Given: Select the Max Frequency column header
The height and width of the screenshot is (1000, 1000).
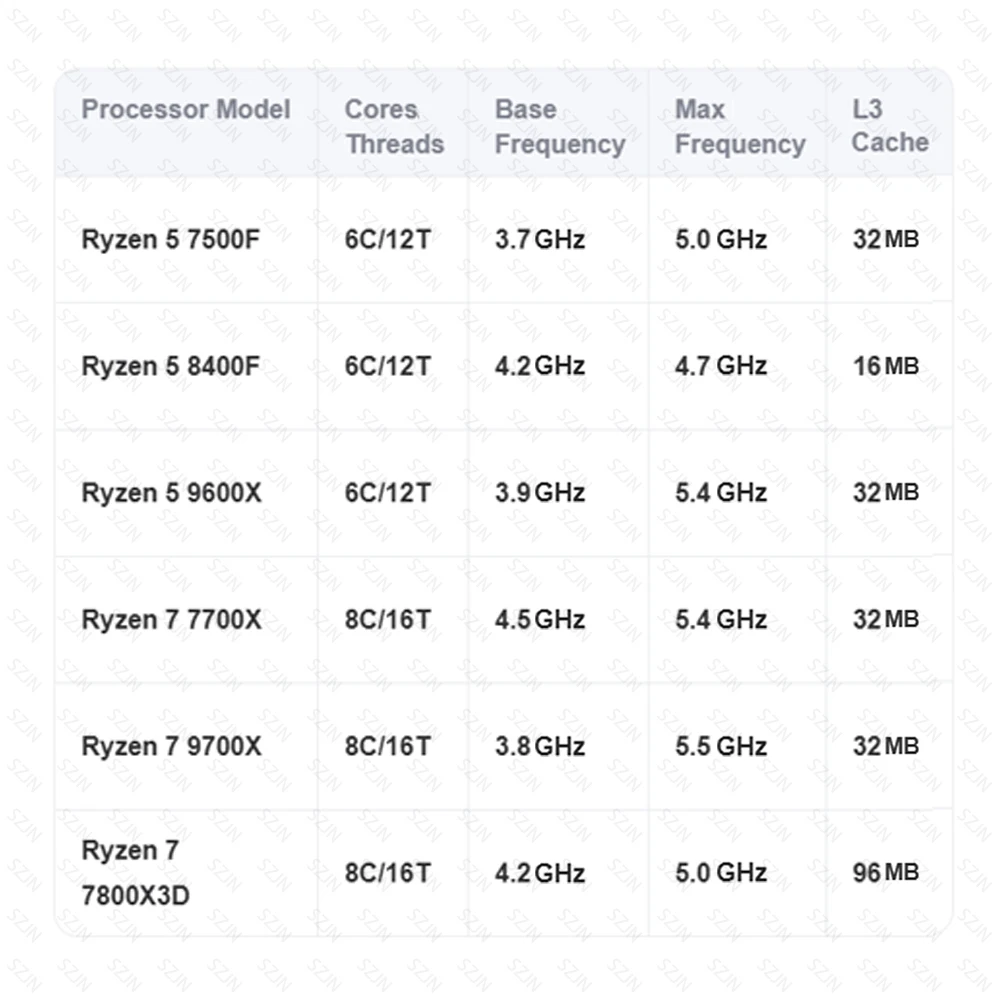Looking at the screenshot, I should 739,127.
